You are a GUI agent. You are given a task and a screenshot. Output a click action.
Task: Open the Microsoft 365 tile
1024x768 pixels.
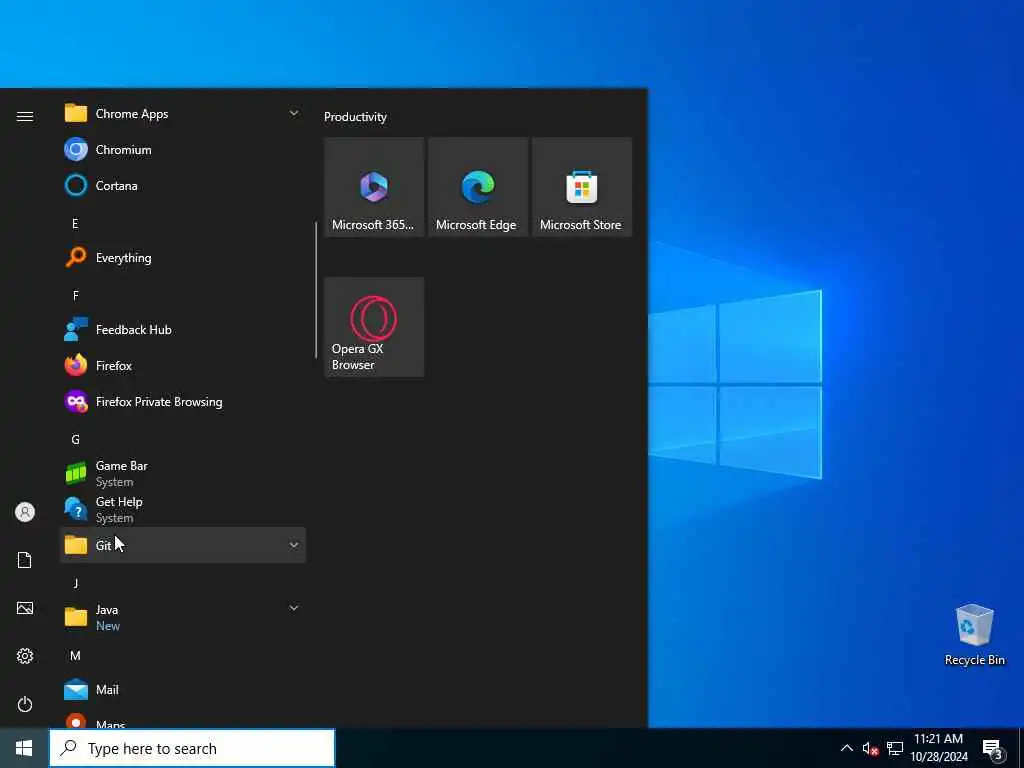point(374,187)
